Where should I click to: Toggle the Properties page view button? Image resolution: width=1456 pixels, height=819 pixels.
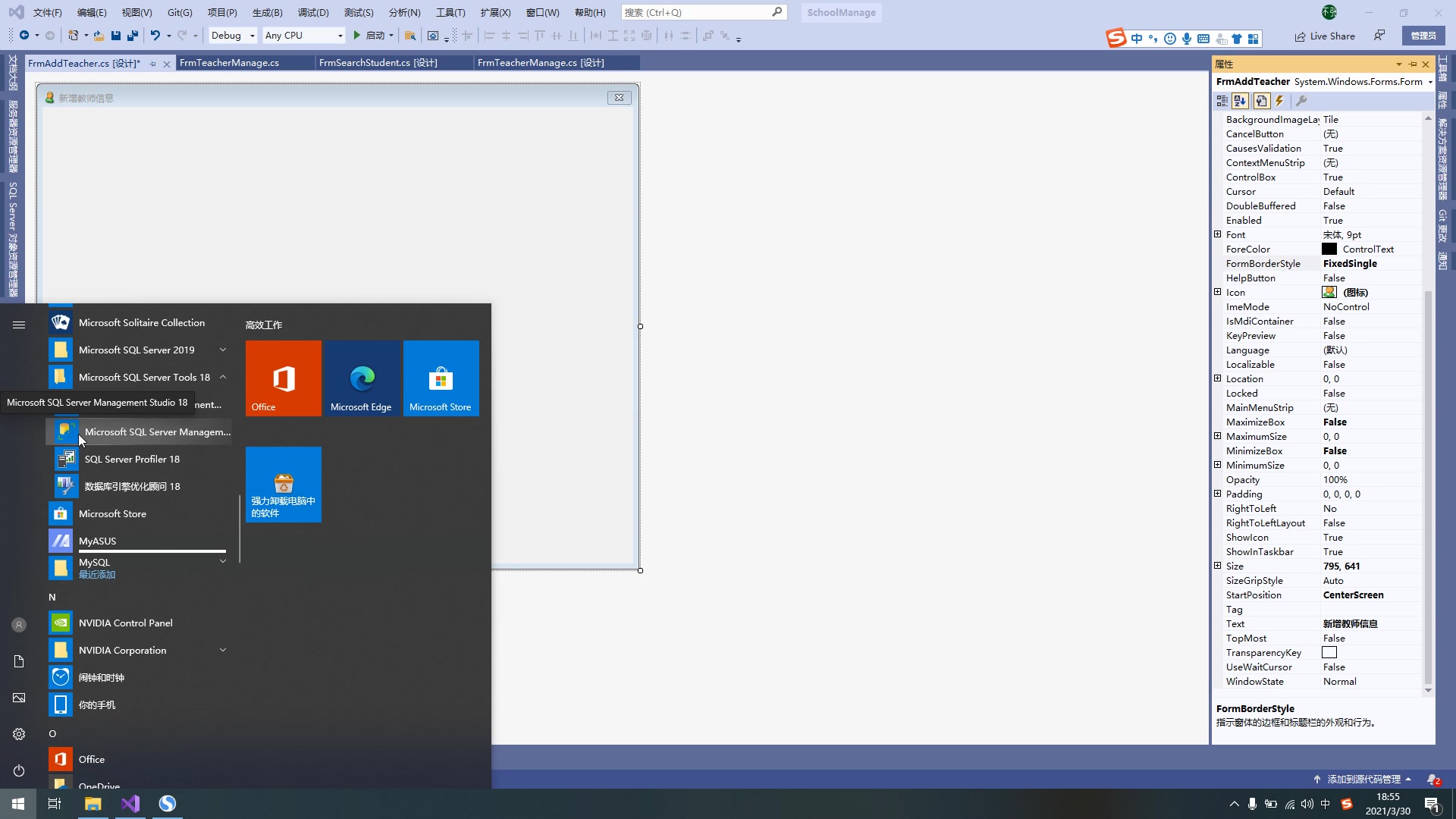click(1261, 101)
